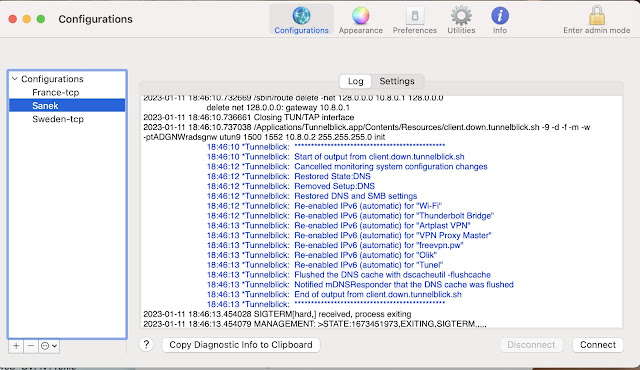The width and height of the screenshot is (640, 370).
Task: Switch to the Settings tab
Action: (x=397, y=81)
